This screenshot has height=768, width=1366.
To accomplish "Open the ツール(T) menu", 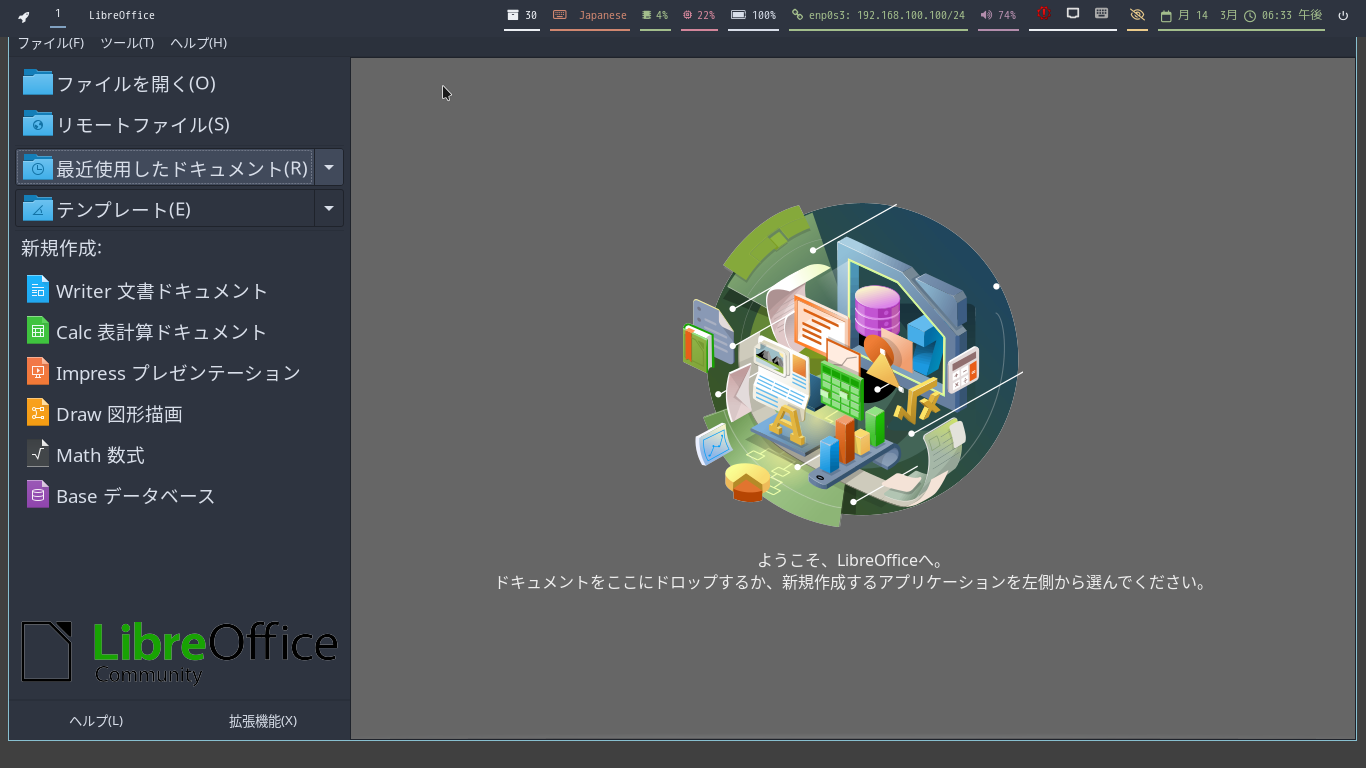I will tap(127, 43).
